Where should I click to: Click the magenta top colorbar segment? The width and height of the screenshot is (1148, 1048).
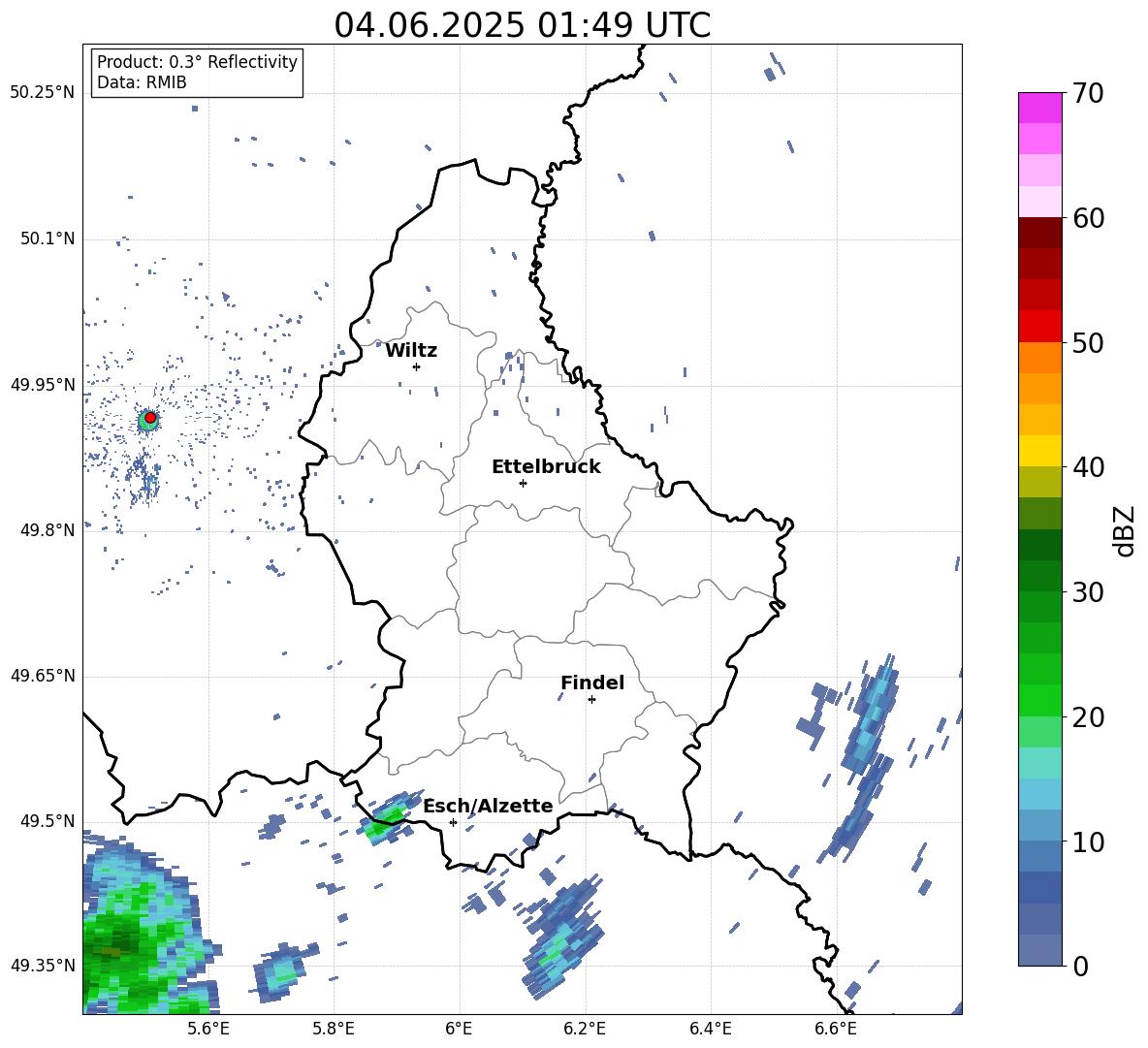[1039, 108]
